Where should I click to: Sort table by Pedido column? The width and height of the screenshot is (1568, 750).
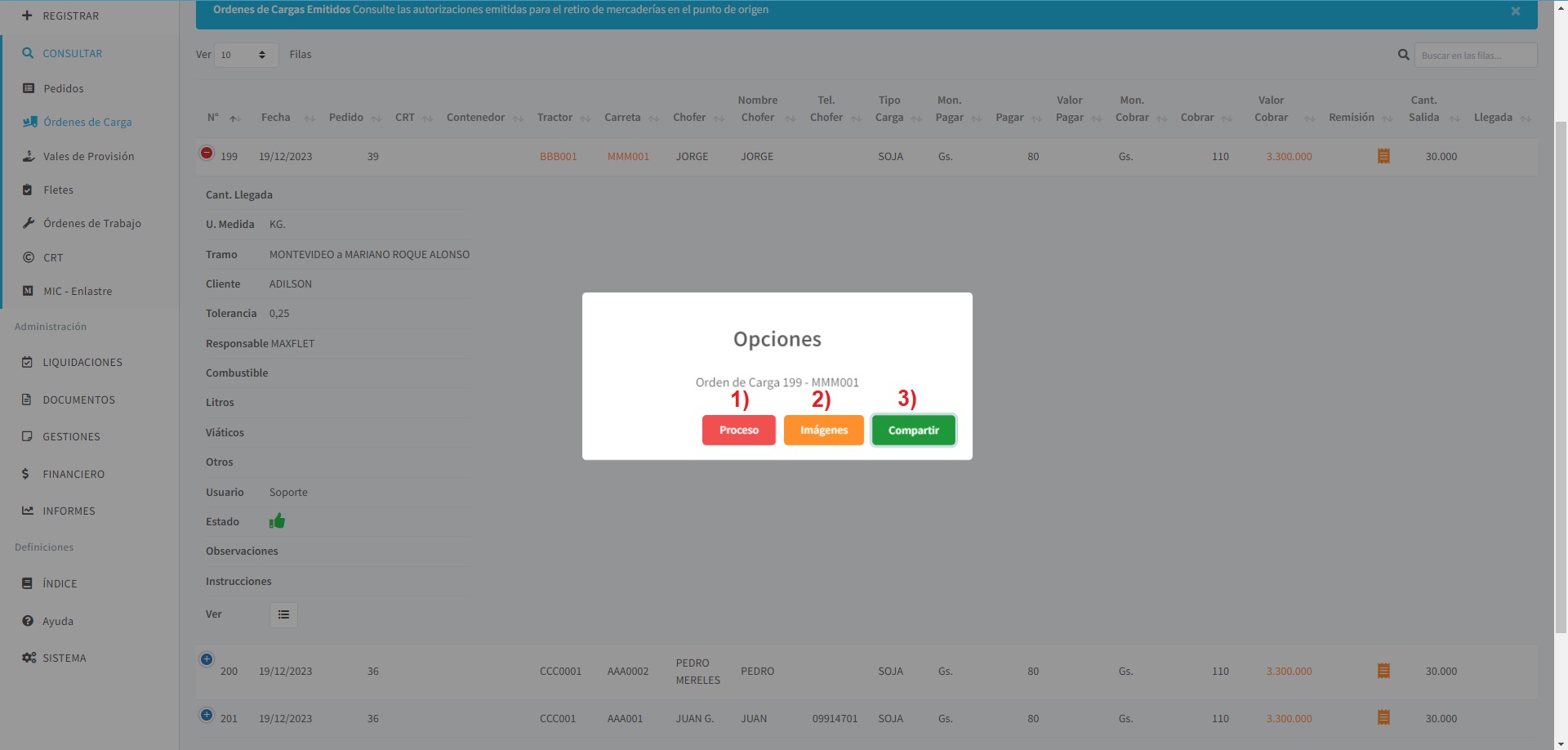(346, 118)
